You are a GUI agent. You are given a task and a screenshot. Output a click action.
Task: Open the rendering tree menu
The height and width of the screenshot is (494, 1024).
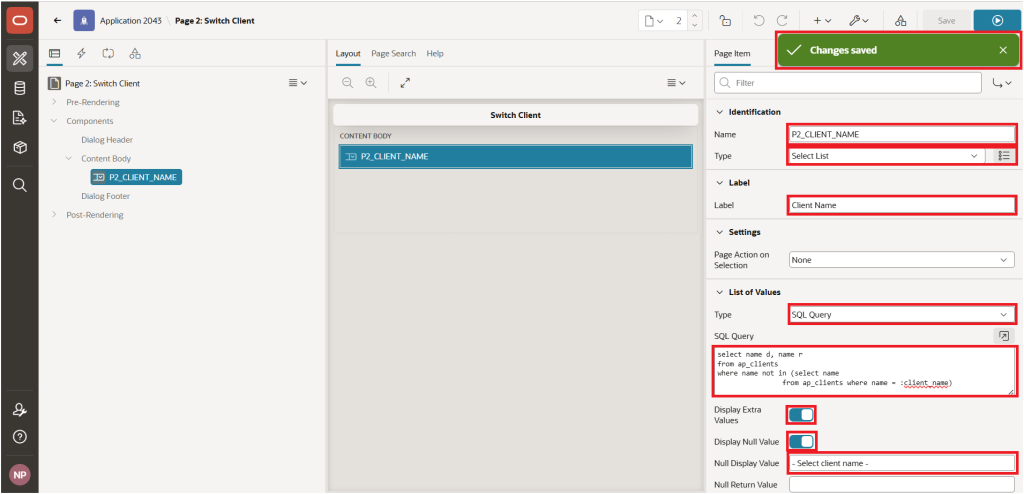point(298,83)
